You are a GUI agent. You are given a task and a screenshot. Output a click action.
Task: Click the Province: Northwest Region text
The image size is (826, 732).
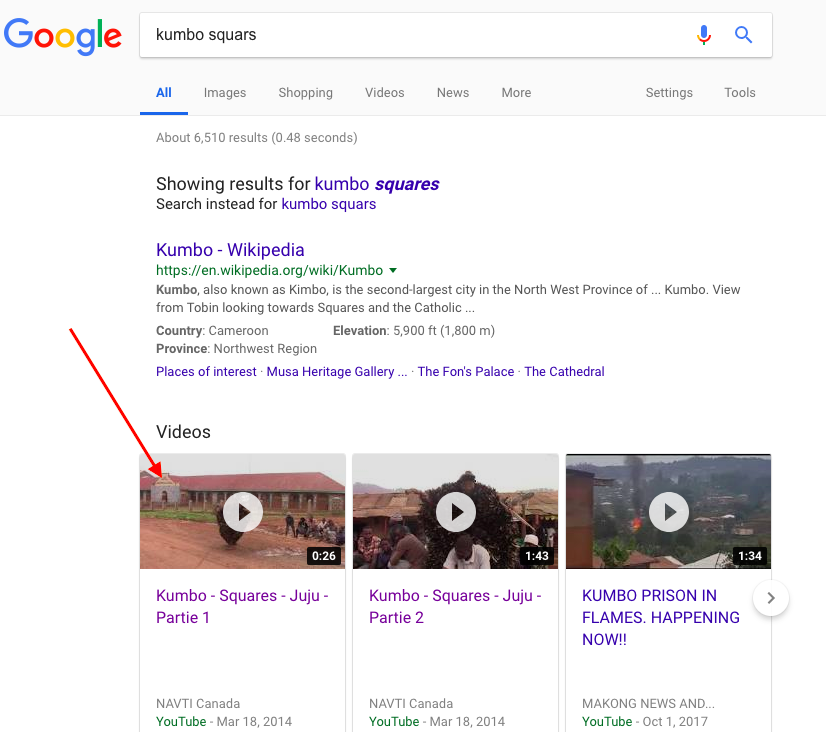pyautogui.click(x=237, y=349)
